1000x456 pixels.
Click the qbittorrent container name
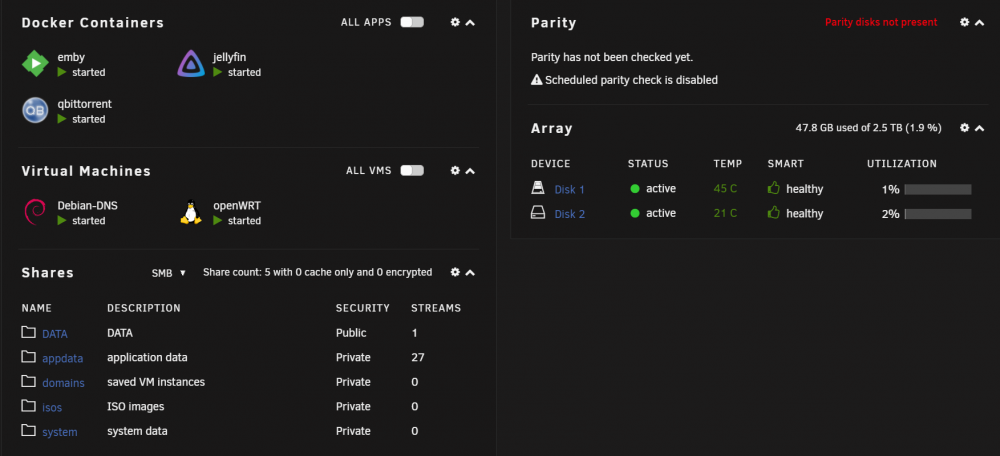point(85,104)
